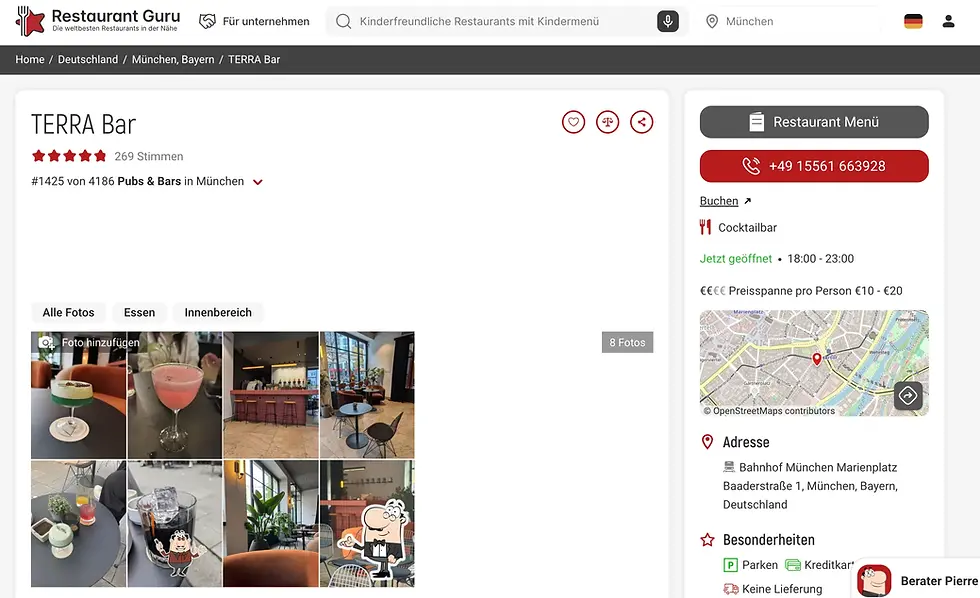This screenshot has width=980, height=598.
Task: Open the outdoor table drinks photo
Action: [78, 524]
